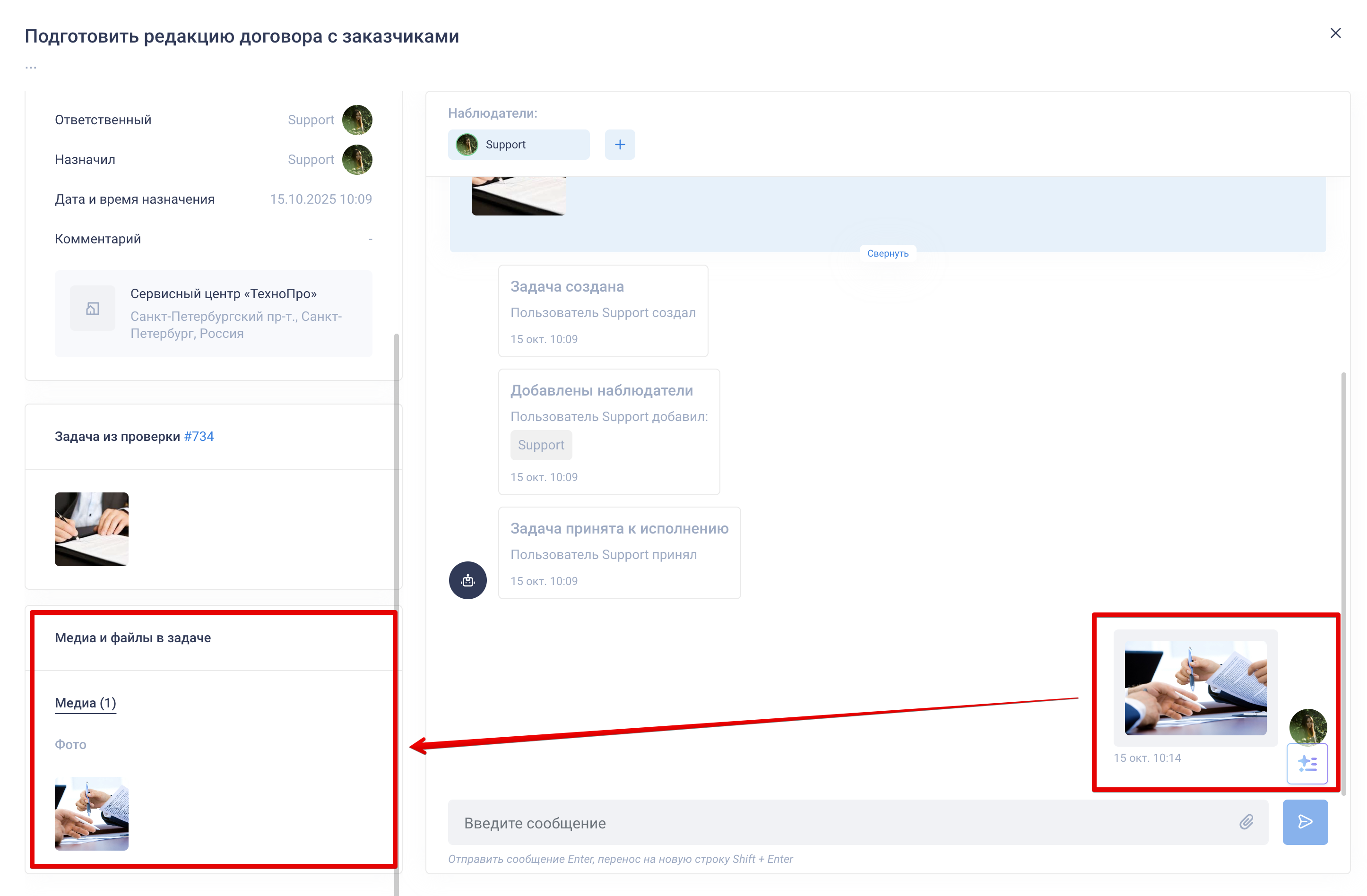Open the three-dots menu under the title
The image size is (1367, 896).
(31, 67)
